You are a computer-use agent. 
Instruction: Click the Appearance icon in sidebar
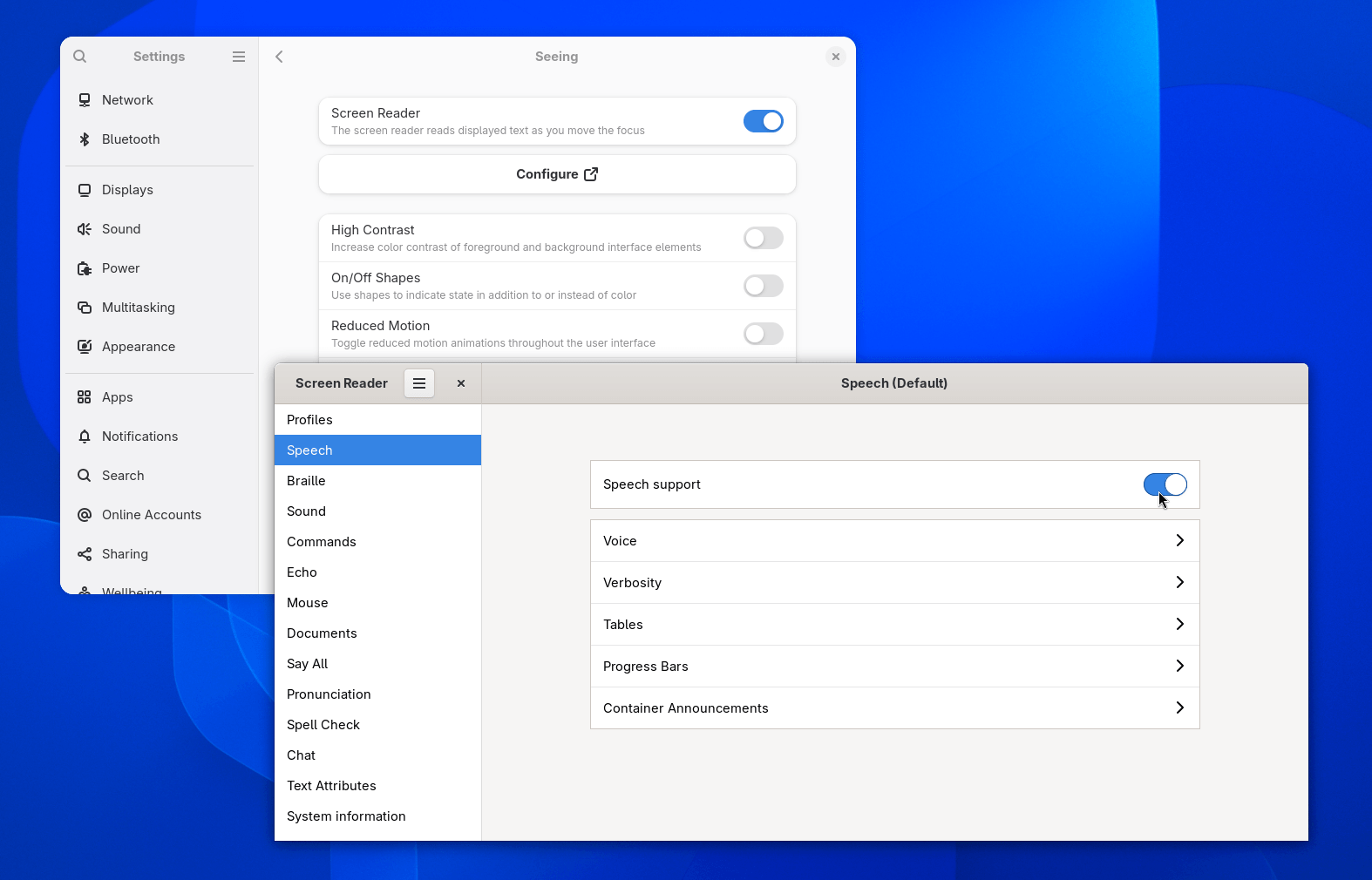pyautogui.click(x=85, y=347)
